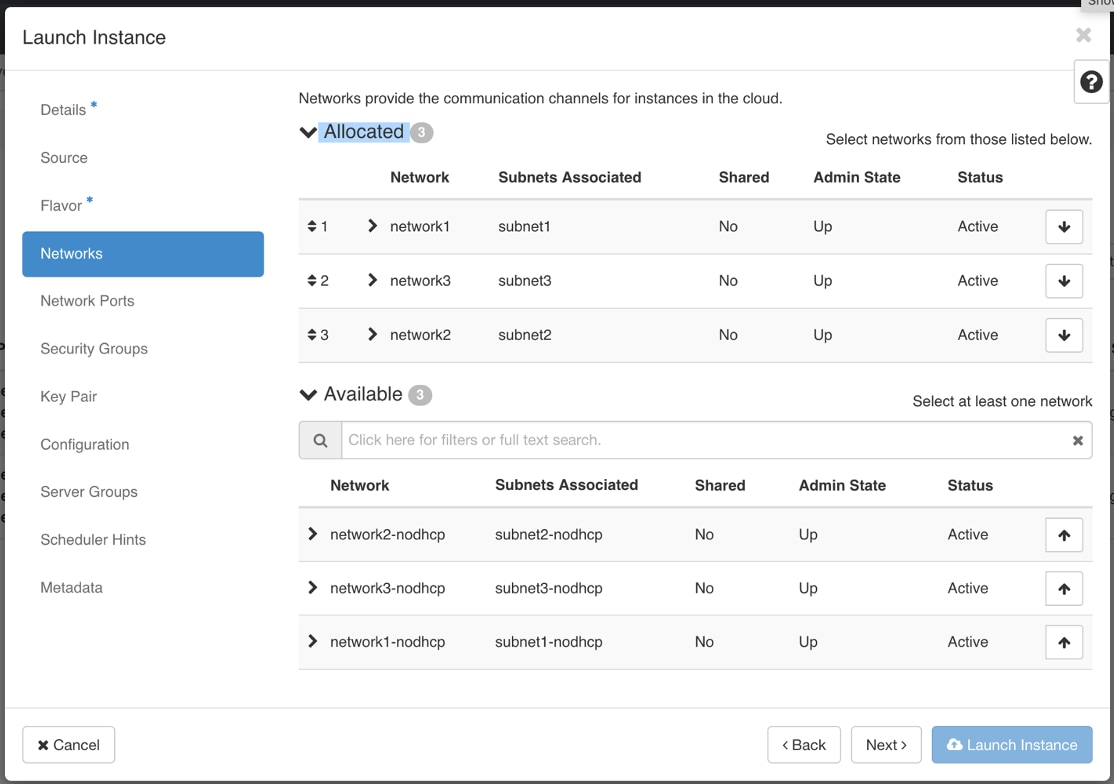This screenshot has height=784, width=1114.
Task: Remove network1 with its down arrow button
Action: point(1064,227)
